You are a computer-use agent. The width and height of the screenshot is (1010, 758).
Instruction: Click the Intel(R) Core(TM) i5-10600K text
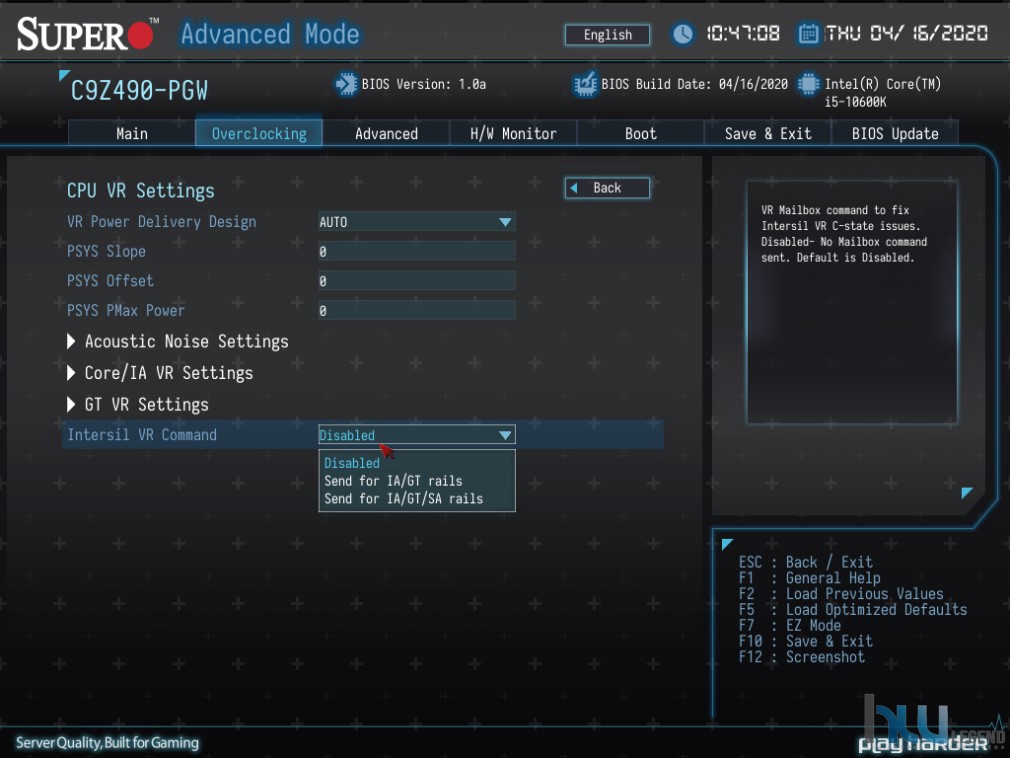pos(882,93)
